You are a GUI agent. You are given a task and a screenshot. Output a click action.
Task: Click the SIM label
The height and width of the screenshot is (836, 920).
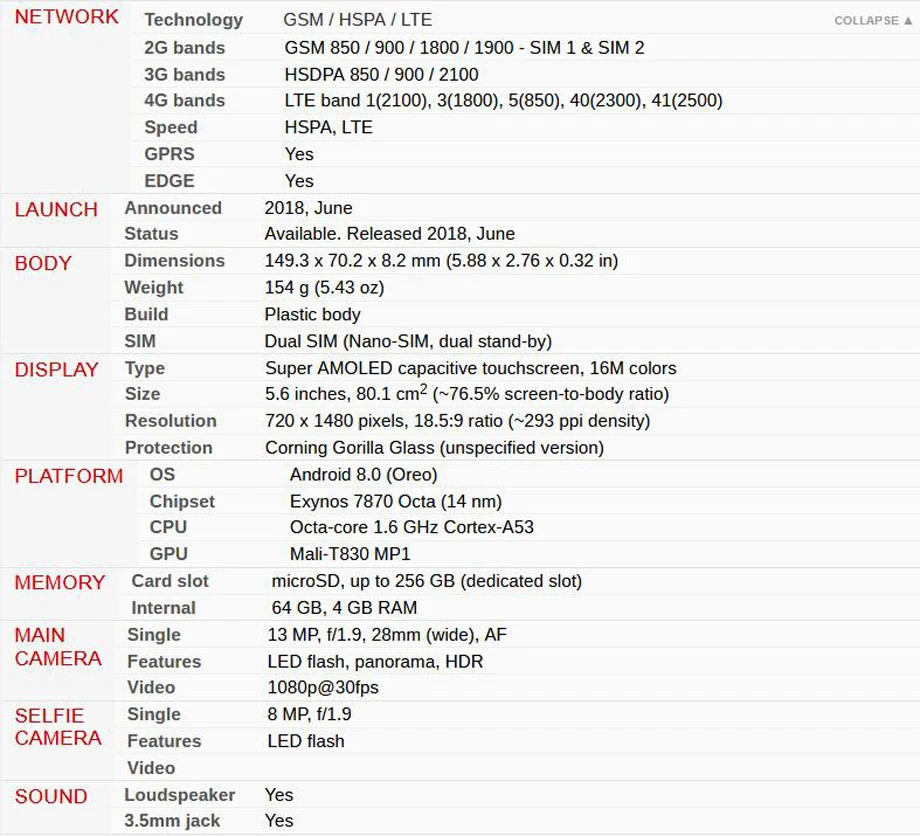click(x=140, y=341)
